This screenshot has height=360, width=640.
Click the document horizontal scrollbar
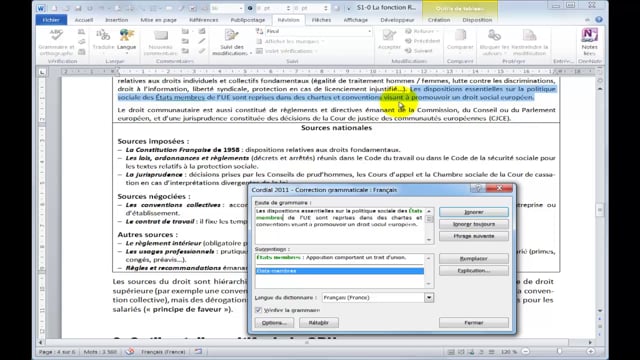(x=314, y=342)
